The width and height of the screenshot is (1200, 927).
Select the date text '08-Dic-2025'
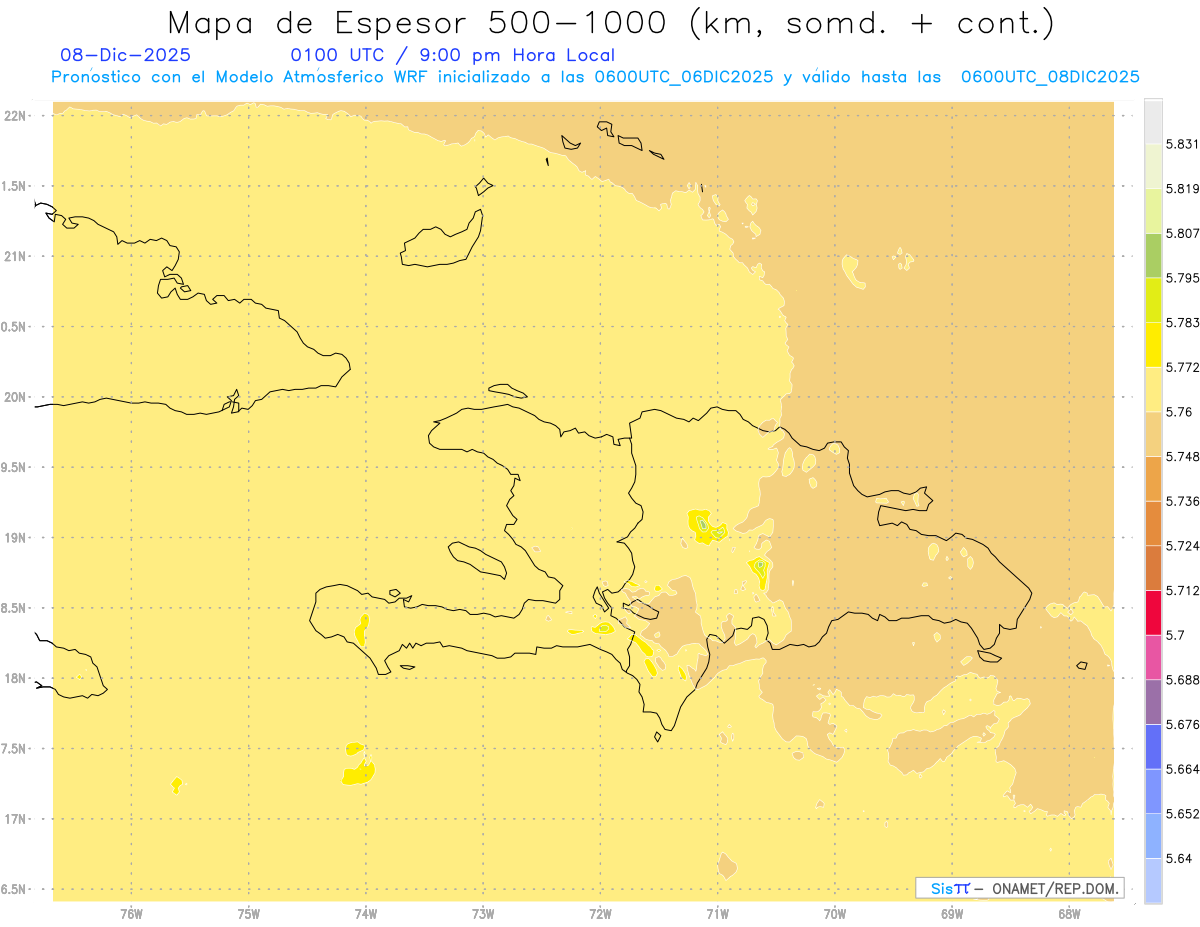[x=125, y=55]
